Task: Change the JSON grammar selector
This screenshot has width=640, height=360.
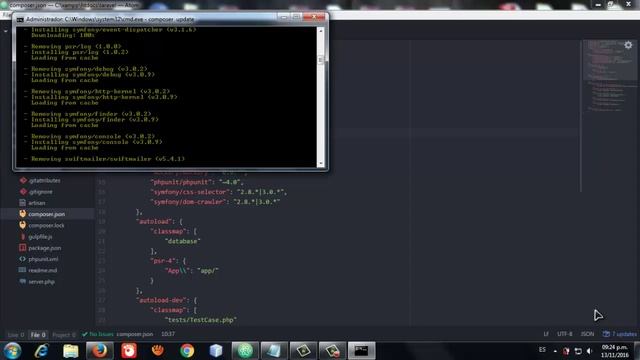Action: tap(587, 334)
